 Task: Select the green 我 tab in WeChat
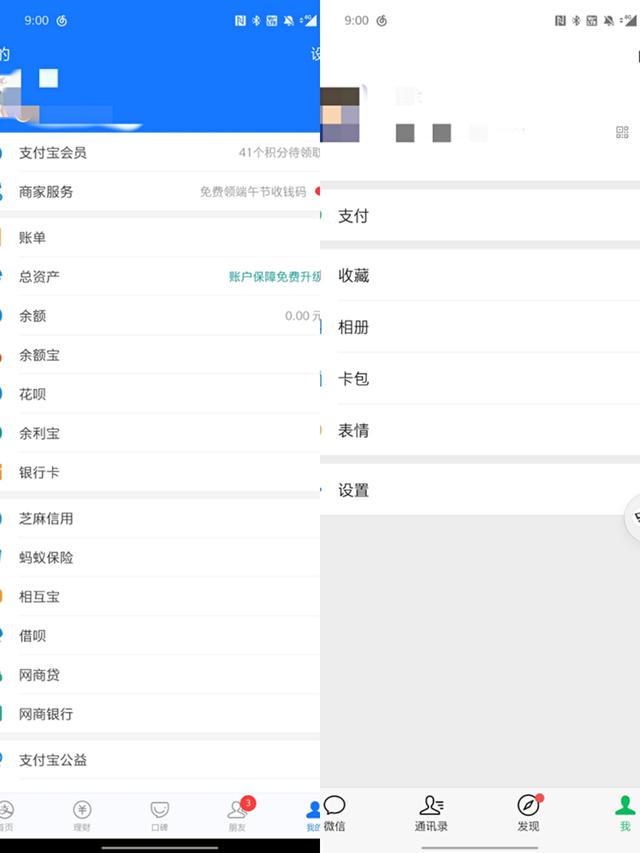pos(625,813)
